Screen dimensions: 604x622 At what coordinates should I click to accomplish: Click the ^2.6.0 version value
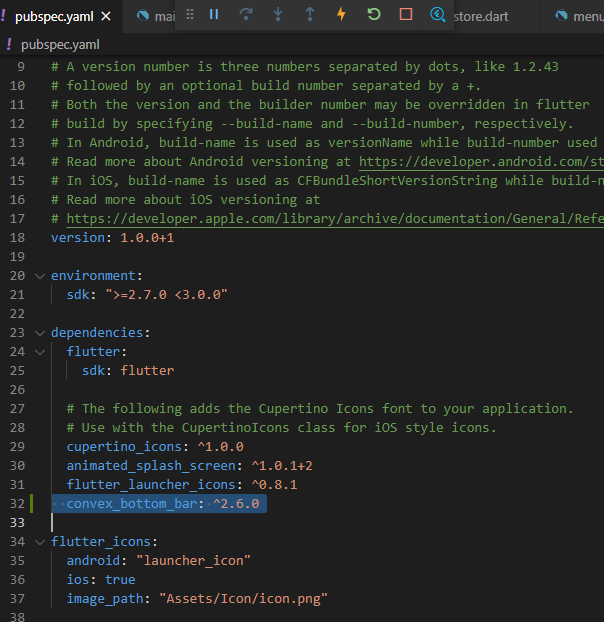pos(236,504)
